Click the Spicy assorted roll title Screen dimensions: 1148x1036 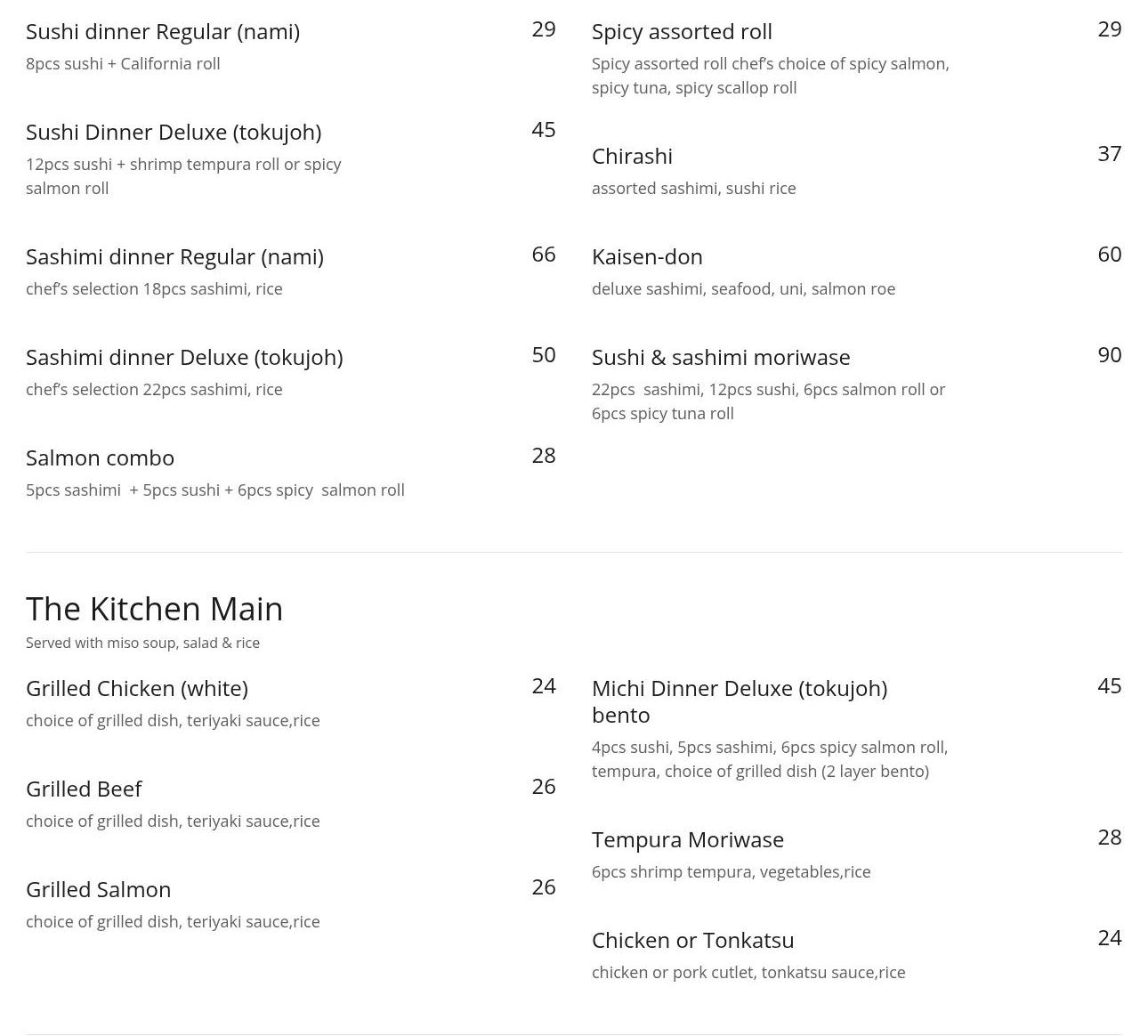point(682,32)
